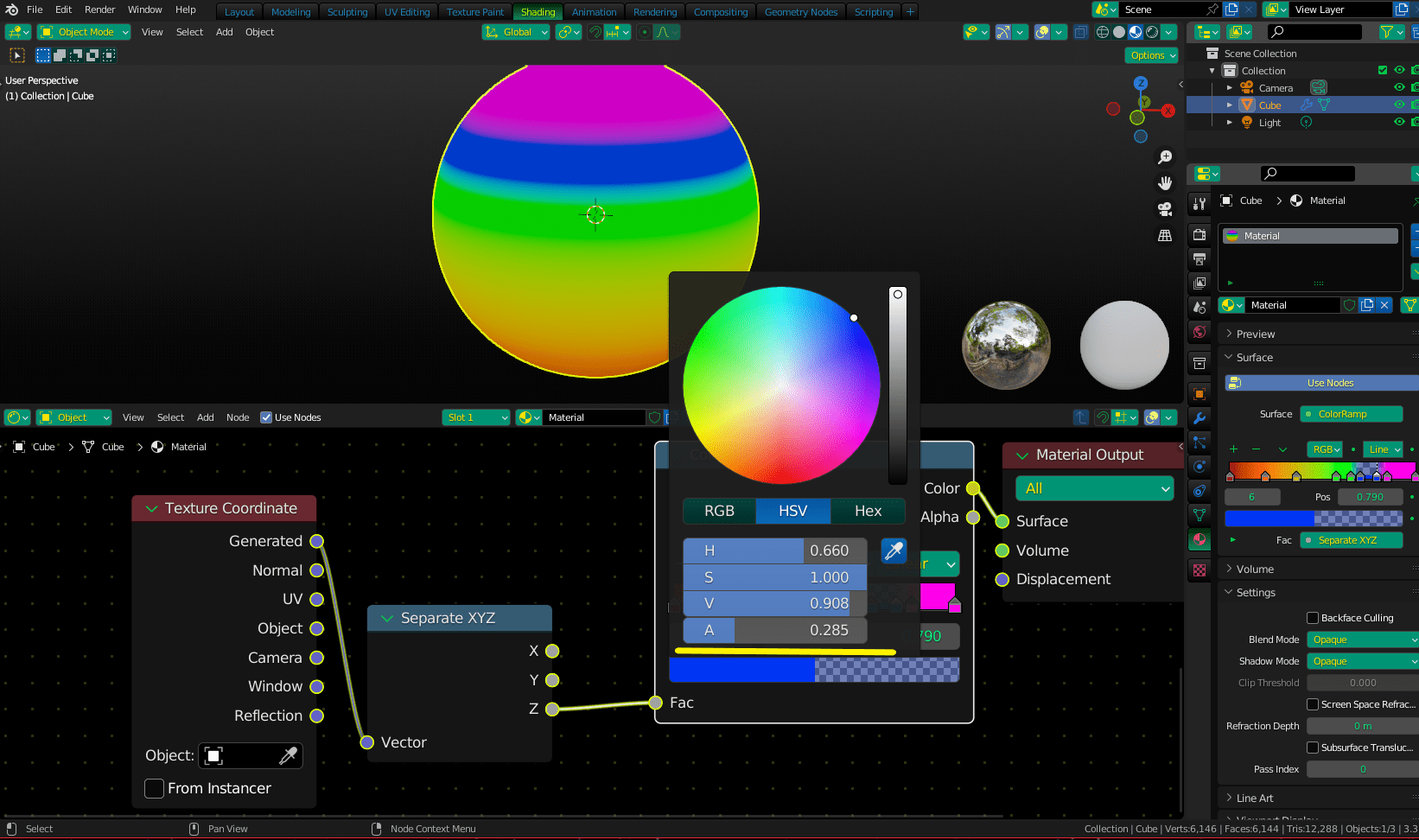1419x840 pixels.
Task: Open the Texture properties checkered tab
Action: pos(1199,570)
